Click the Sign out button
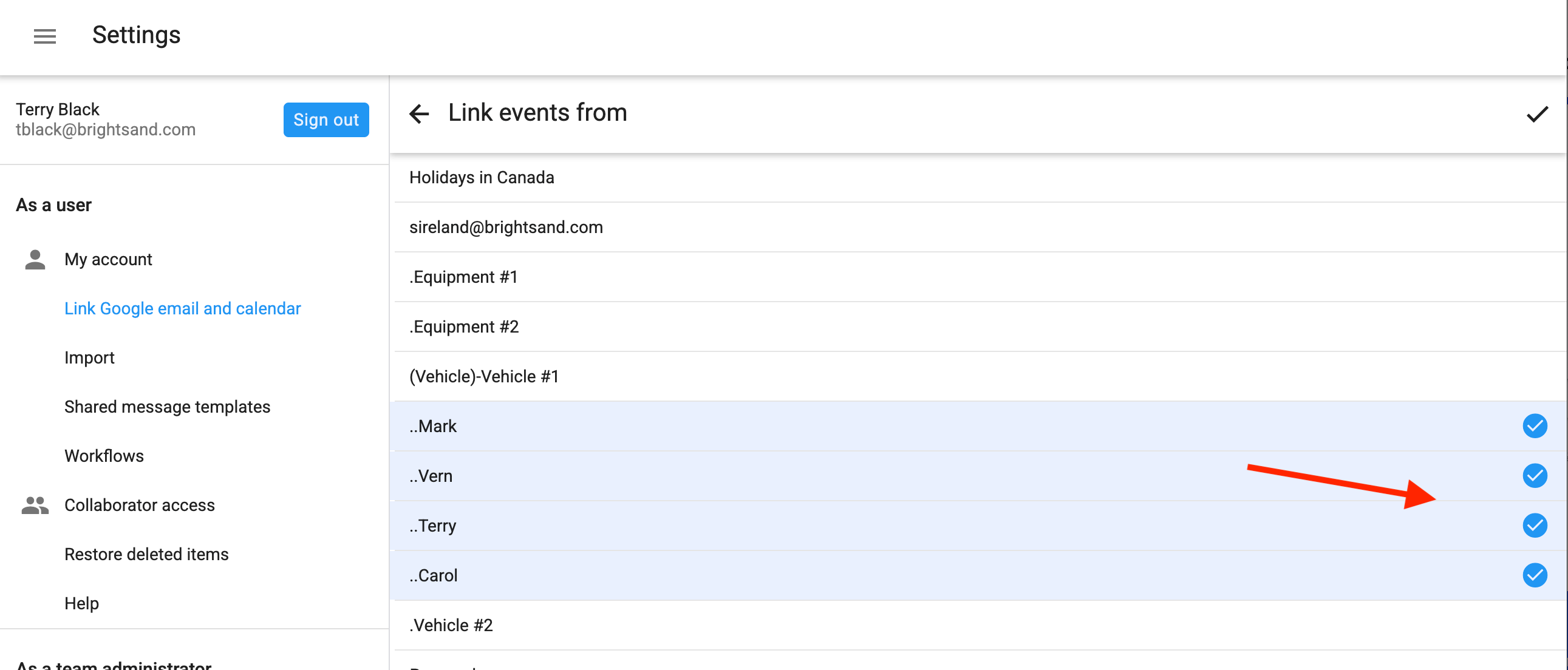The image size is (1568, 670). coord(326,120)
